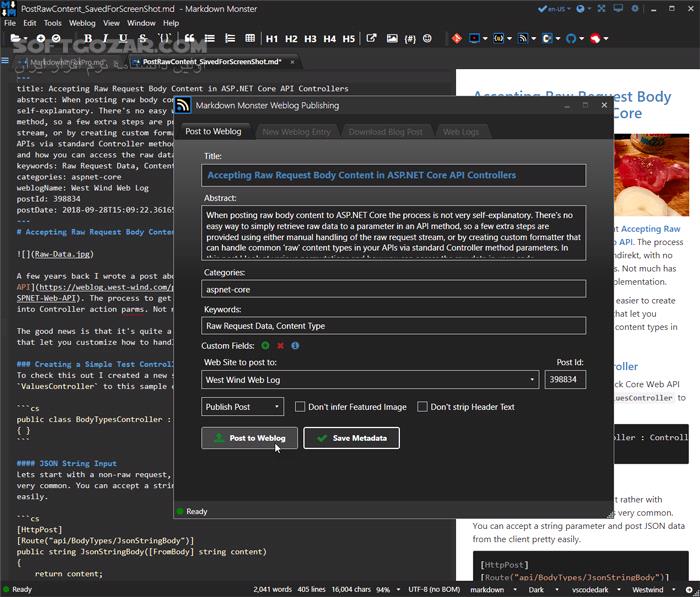
Task: Toggle bold formatting in toolbar
Action: 88,38
